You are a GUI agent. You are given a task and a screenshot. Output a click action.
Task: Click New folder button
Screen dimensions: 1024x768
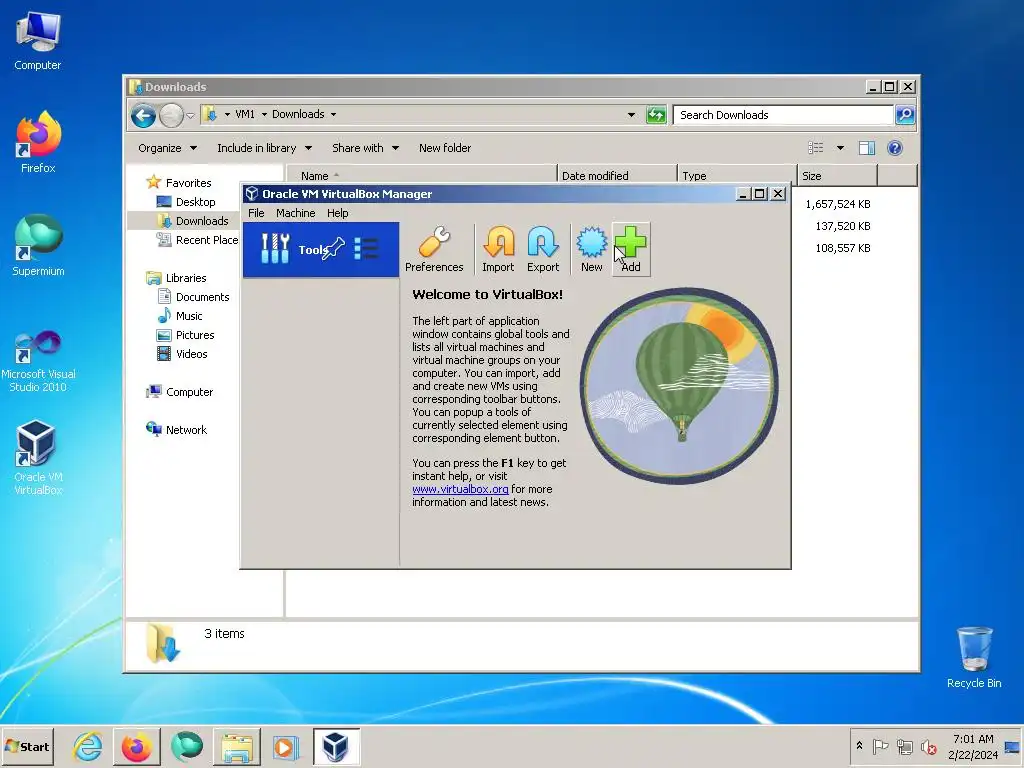445,148
